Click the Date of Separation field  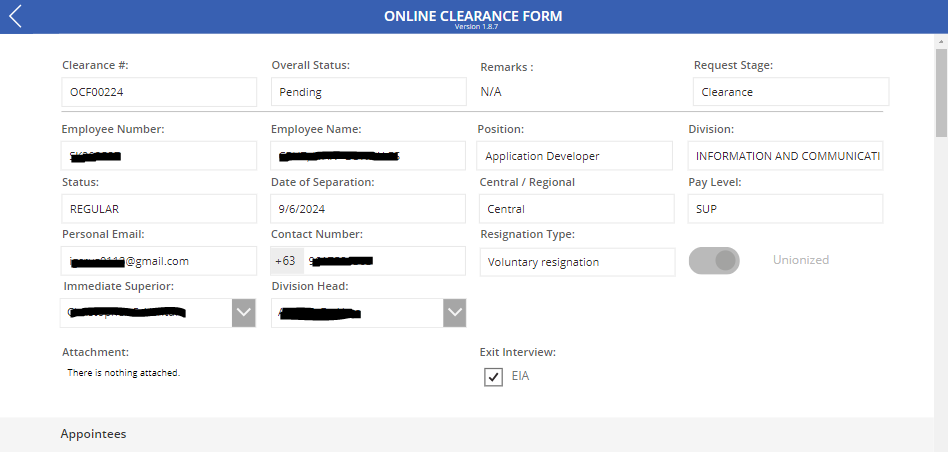368,209
